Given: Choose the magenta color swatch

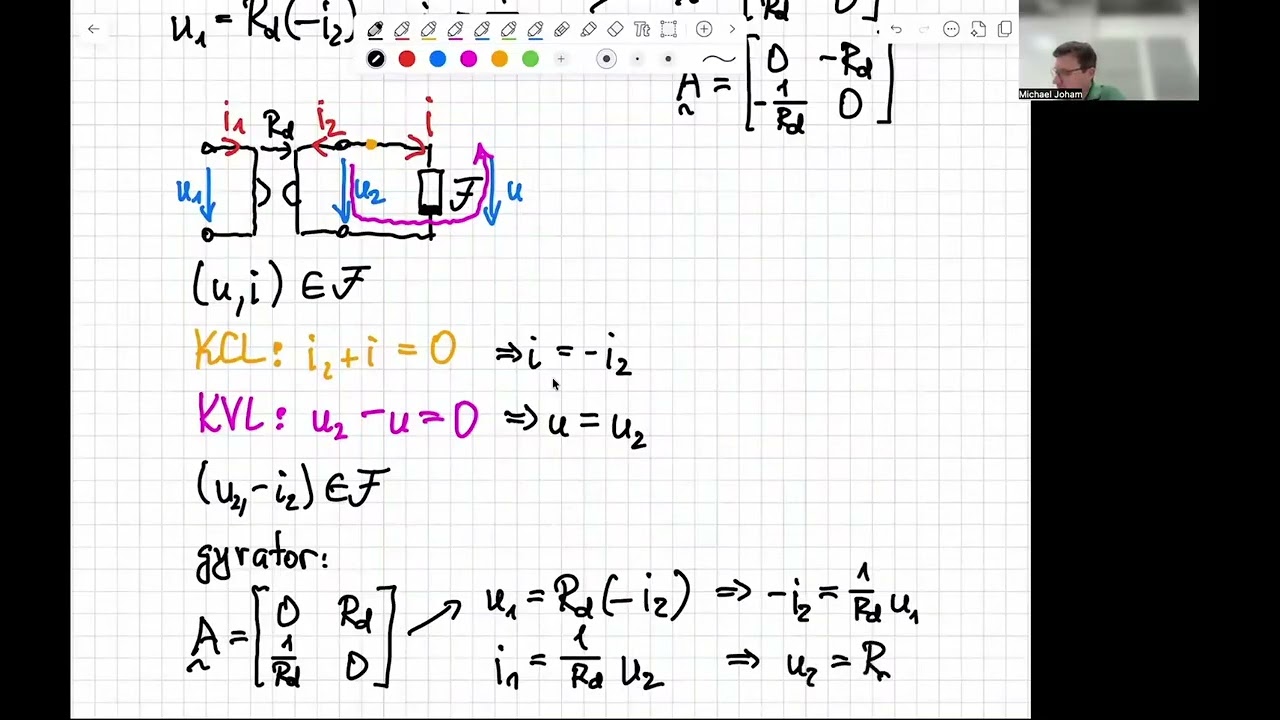Looking at the screenshot, I should point(468,59).
